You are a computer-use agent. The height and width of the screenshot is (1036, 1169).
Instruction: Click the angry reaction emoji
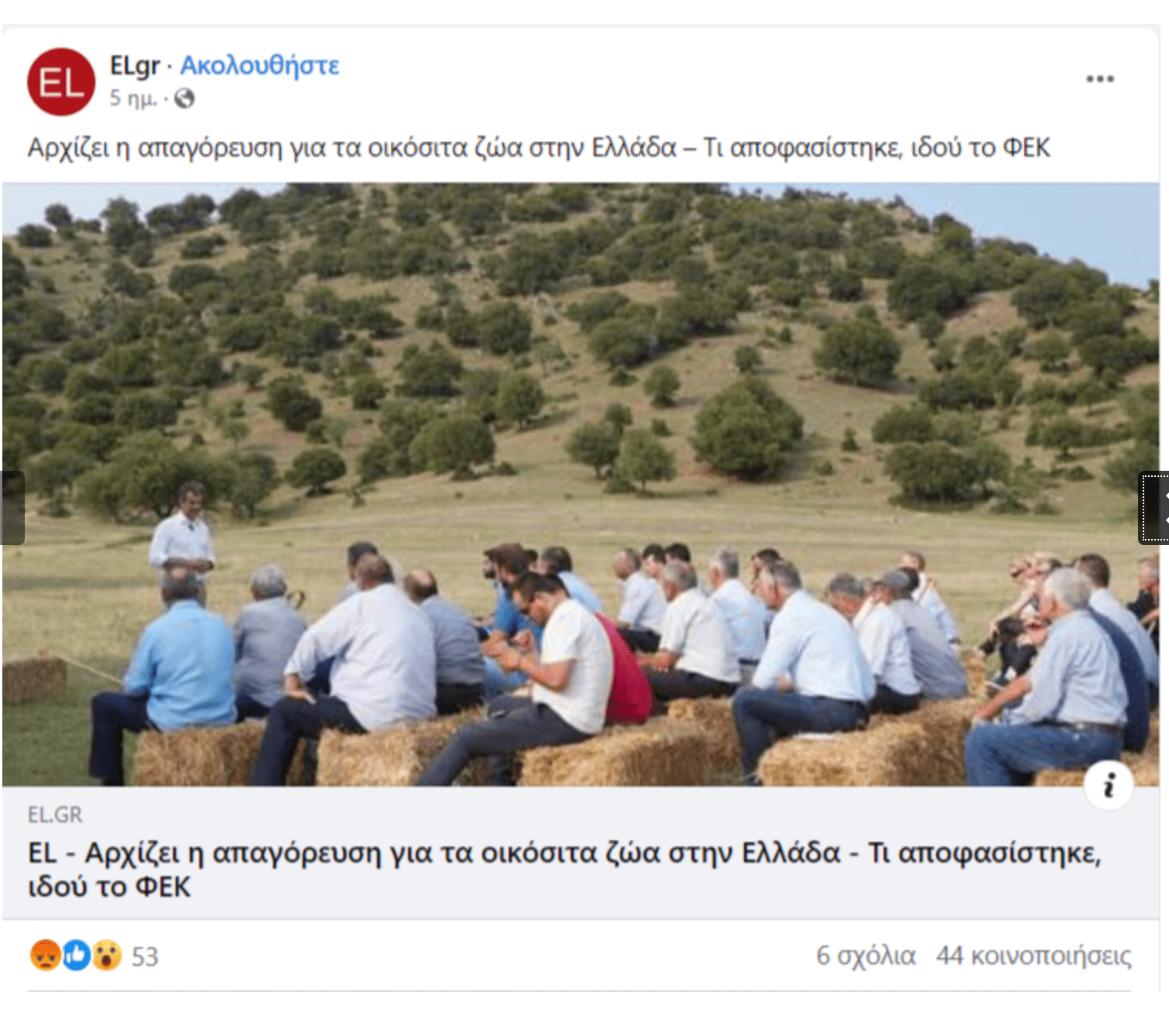(x=45, y=955)
